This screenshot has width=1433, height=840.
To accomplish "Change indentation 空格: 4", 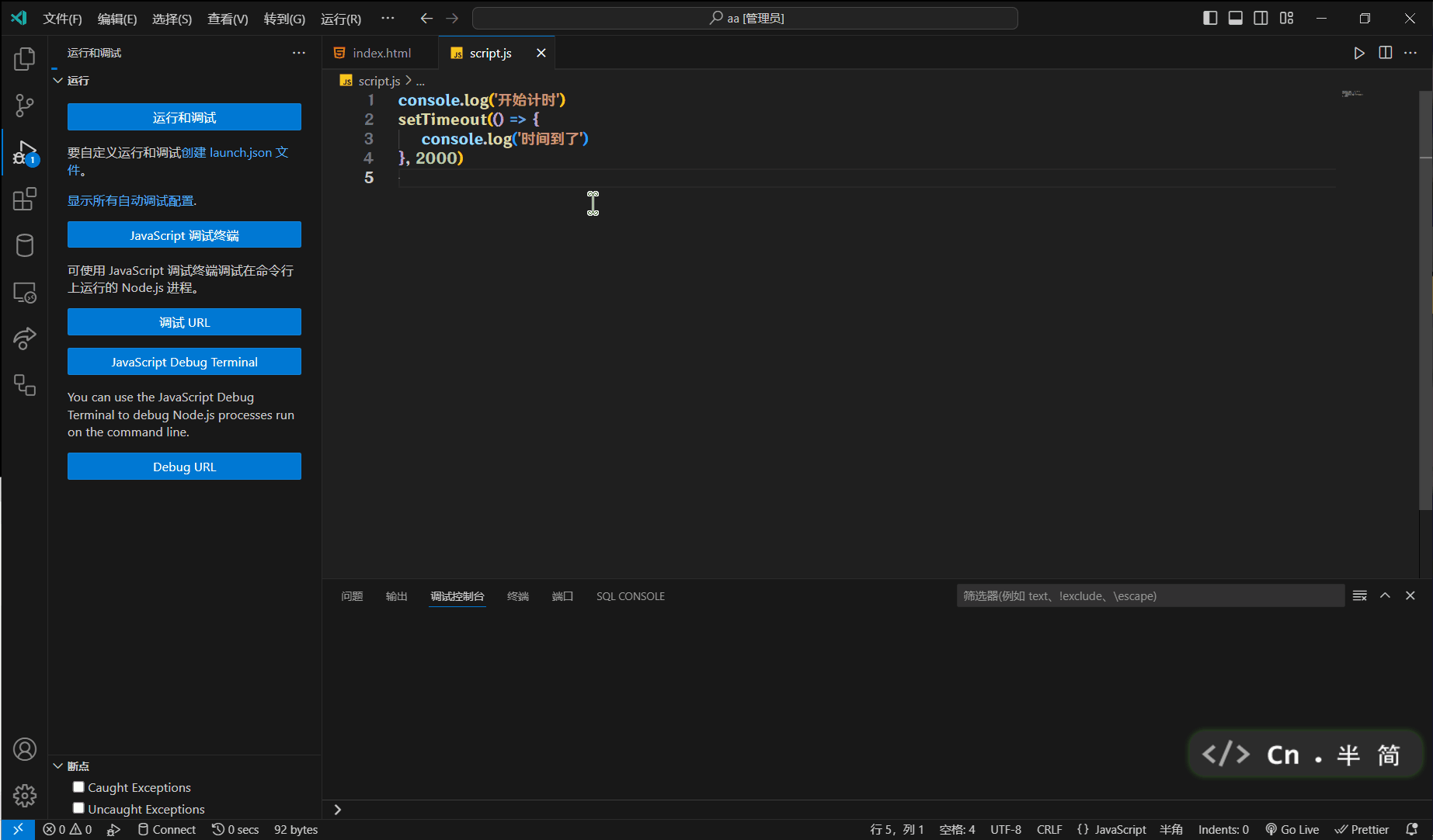I will (957, 829).
